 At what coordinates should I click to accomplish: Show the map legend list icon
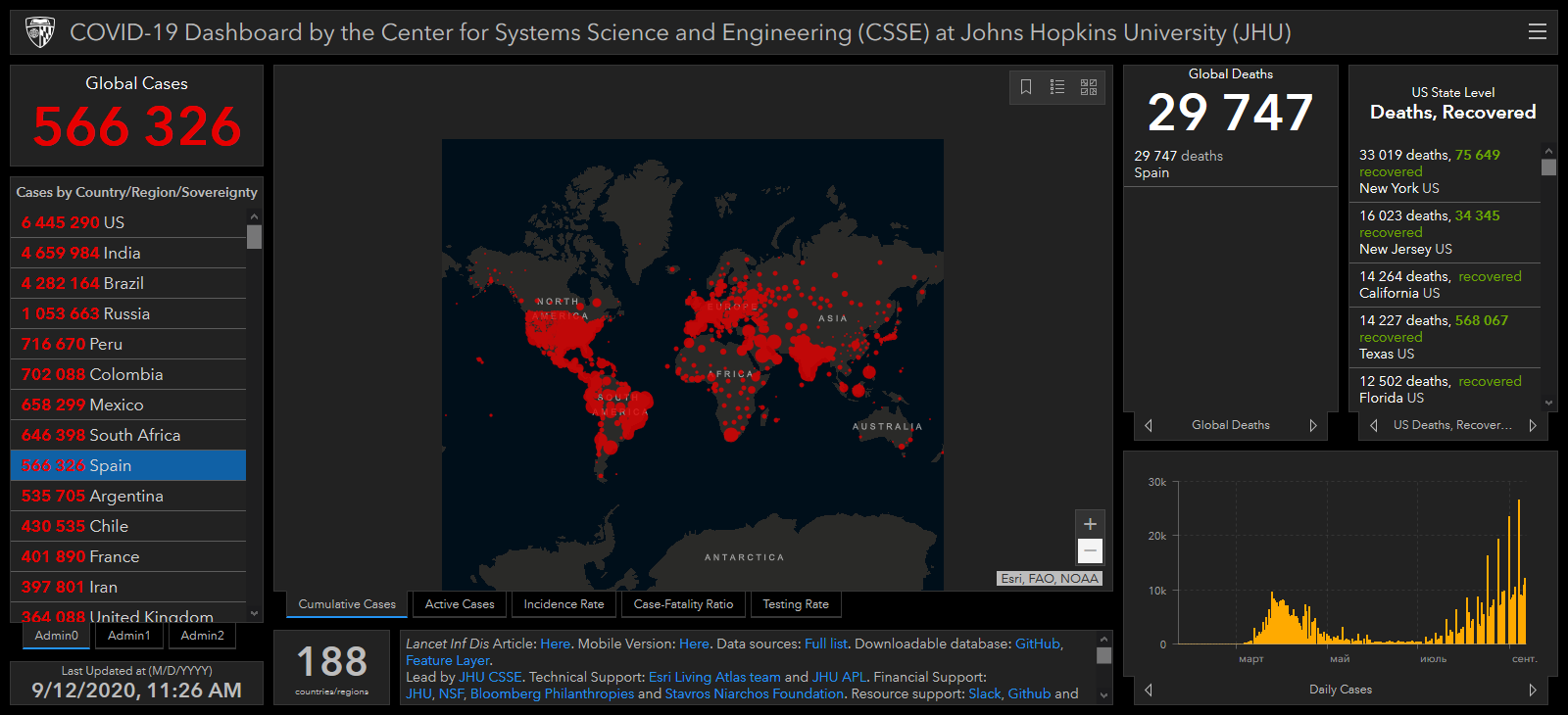[1057, 87]
